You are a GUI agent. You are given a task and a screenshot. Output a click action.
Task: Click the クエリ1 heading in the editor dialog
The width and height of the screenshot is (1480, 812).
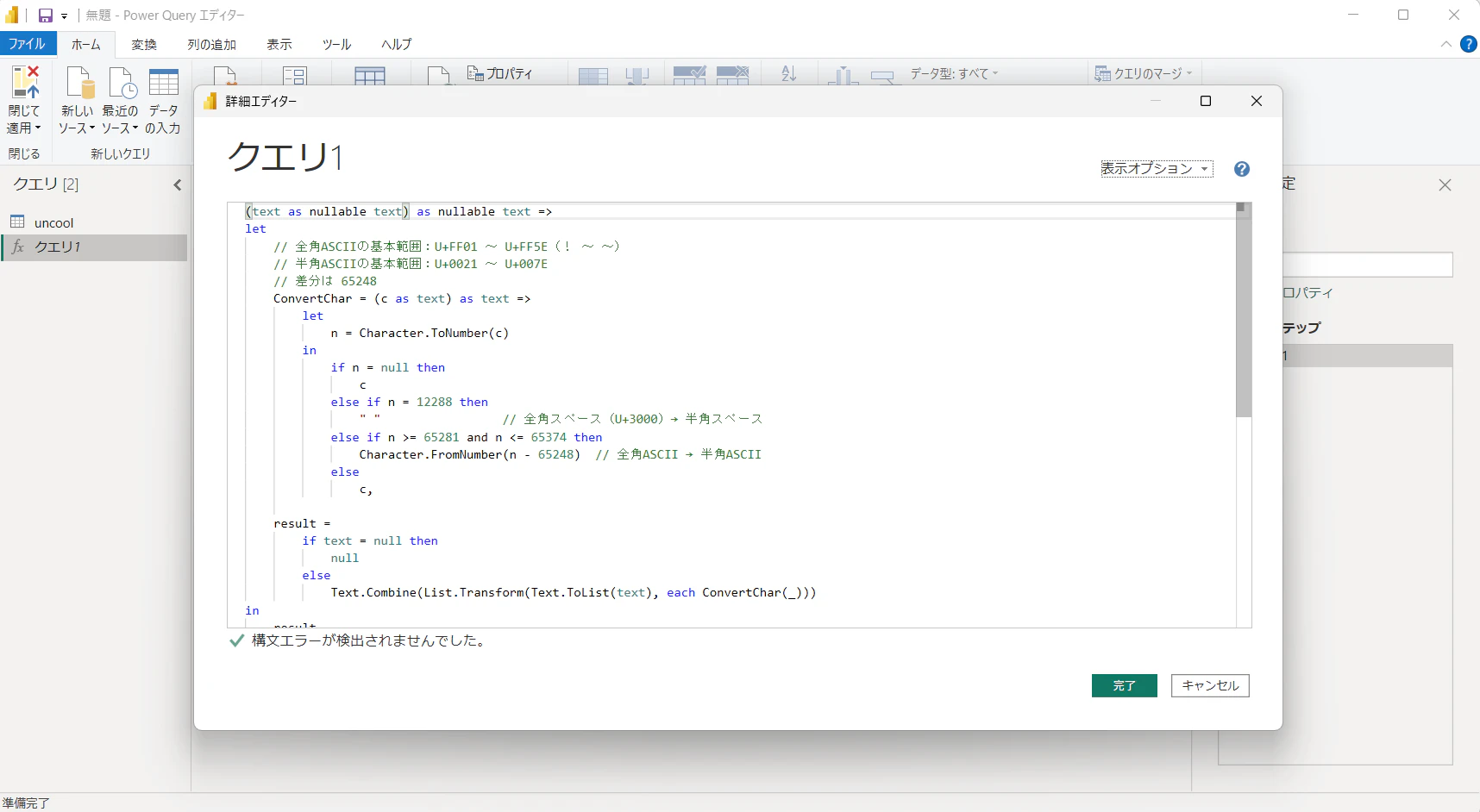click(x=285, y=157)
